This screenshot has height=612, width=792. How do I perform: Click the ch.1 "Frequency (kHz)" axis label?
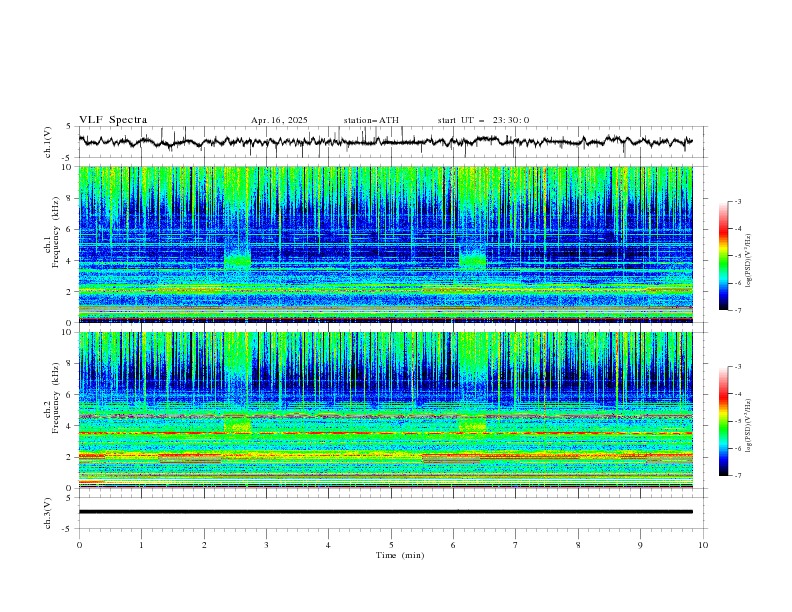point(56,232)
